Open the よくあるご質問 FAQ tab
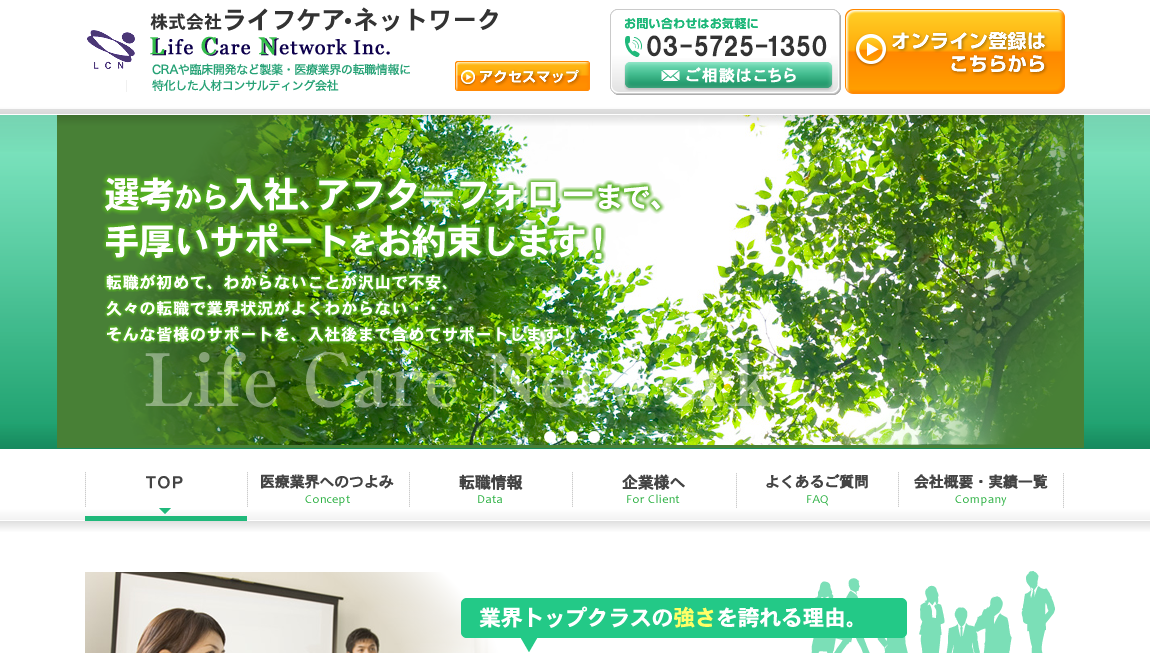This screenshot has width=1150, height=653. tap(817, 489)
